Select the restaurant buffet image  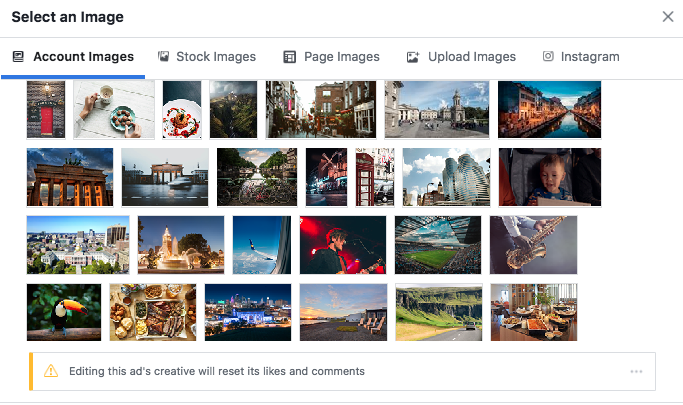(534, 312)
